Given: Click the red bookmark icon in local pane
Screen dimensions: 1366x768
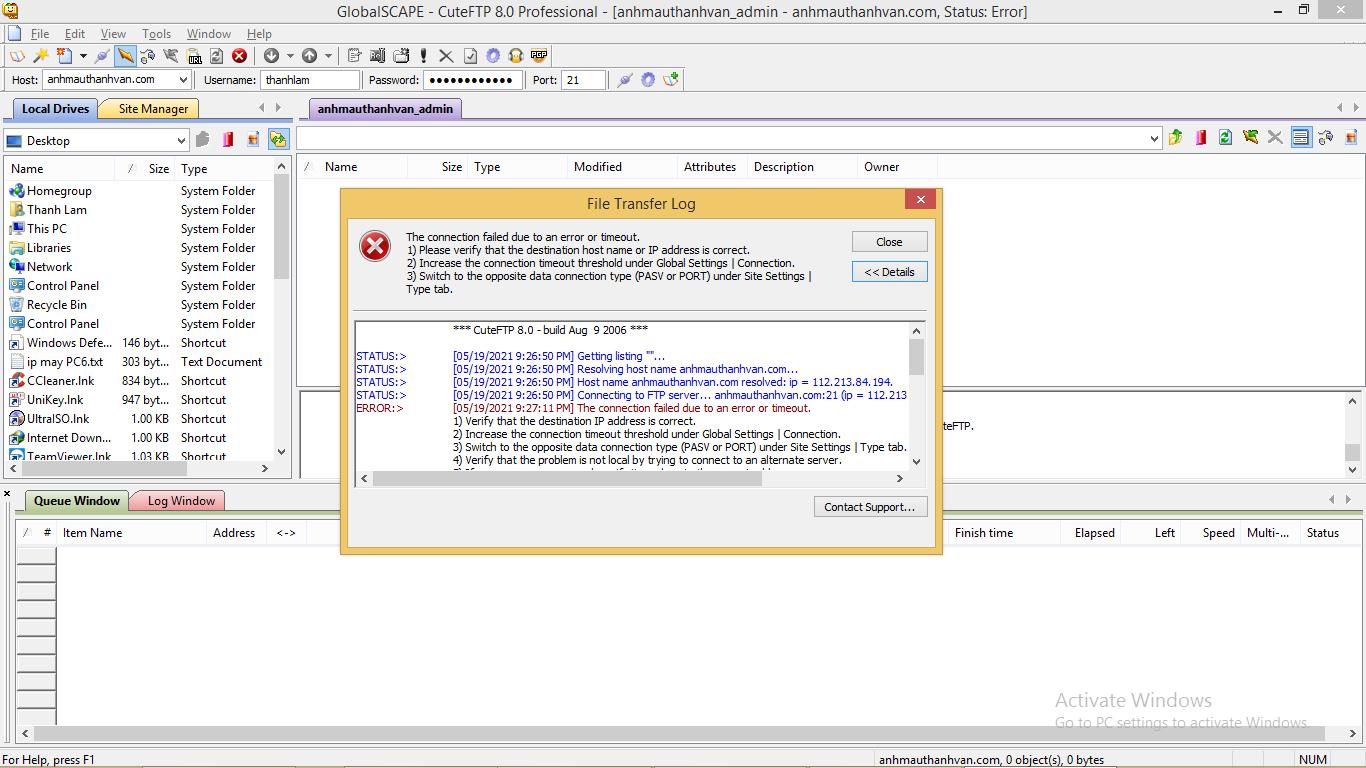Looking at the screenshot, I should [228, 140].
